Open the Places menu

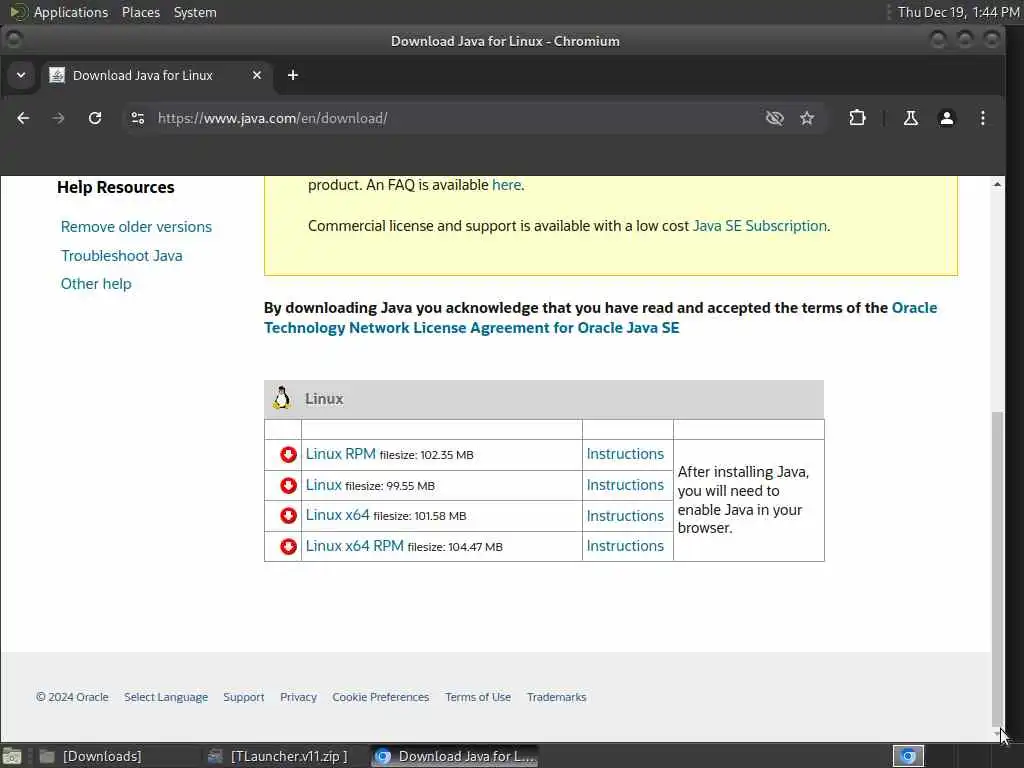pos(140,12)
